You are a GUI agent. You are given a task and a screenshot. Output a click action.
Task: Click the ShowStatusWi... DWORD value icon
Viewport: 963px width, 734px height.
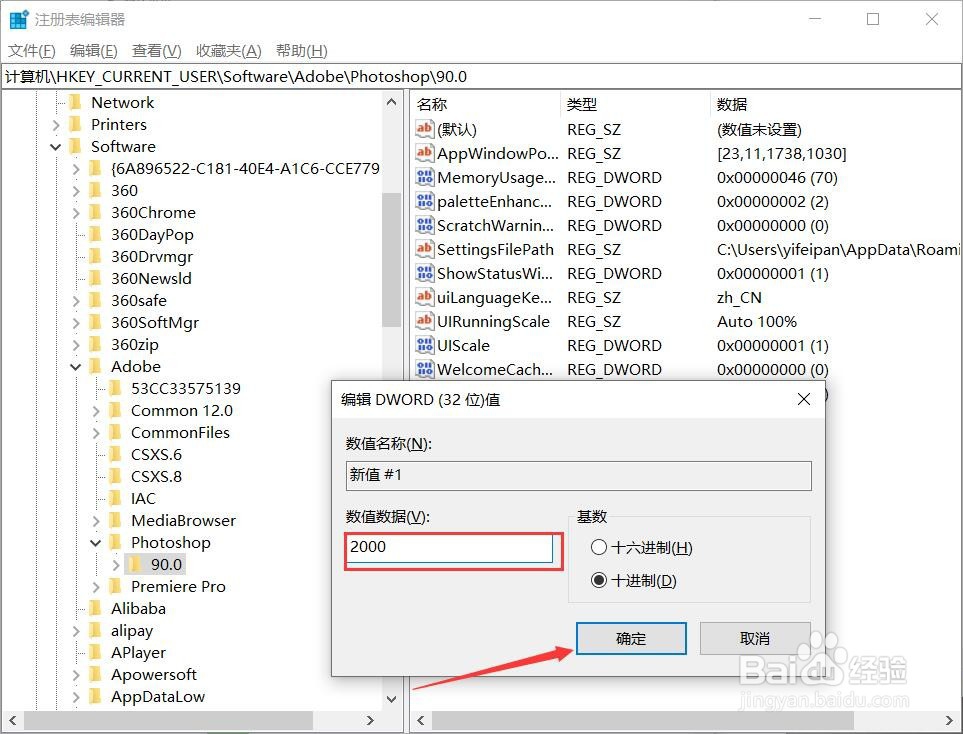(x=424, y=273)
